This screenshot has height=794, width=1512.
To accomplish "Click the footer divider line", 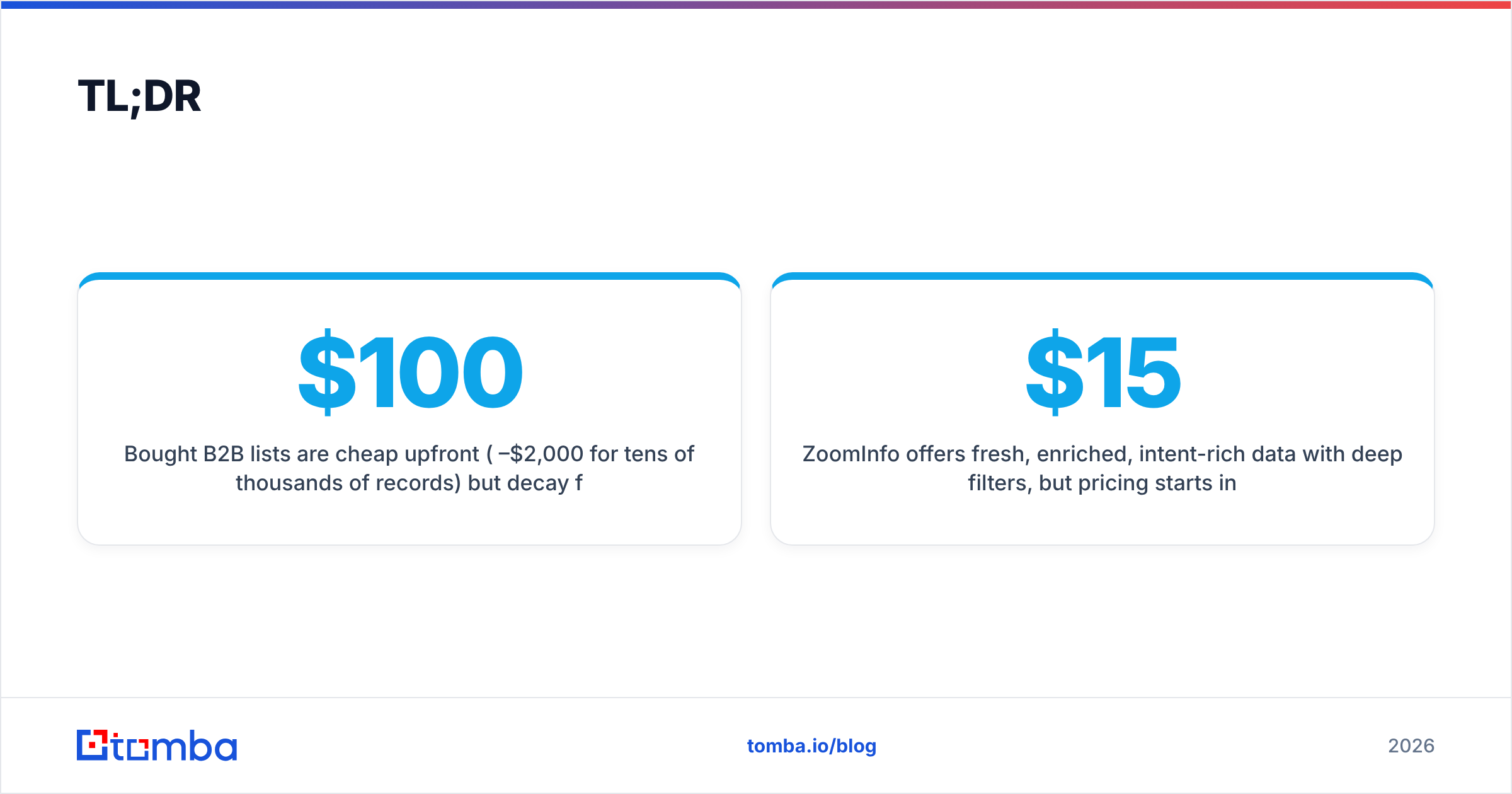I will 756,698.
